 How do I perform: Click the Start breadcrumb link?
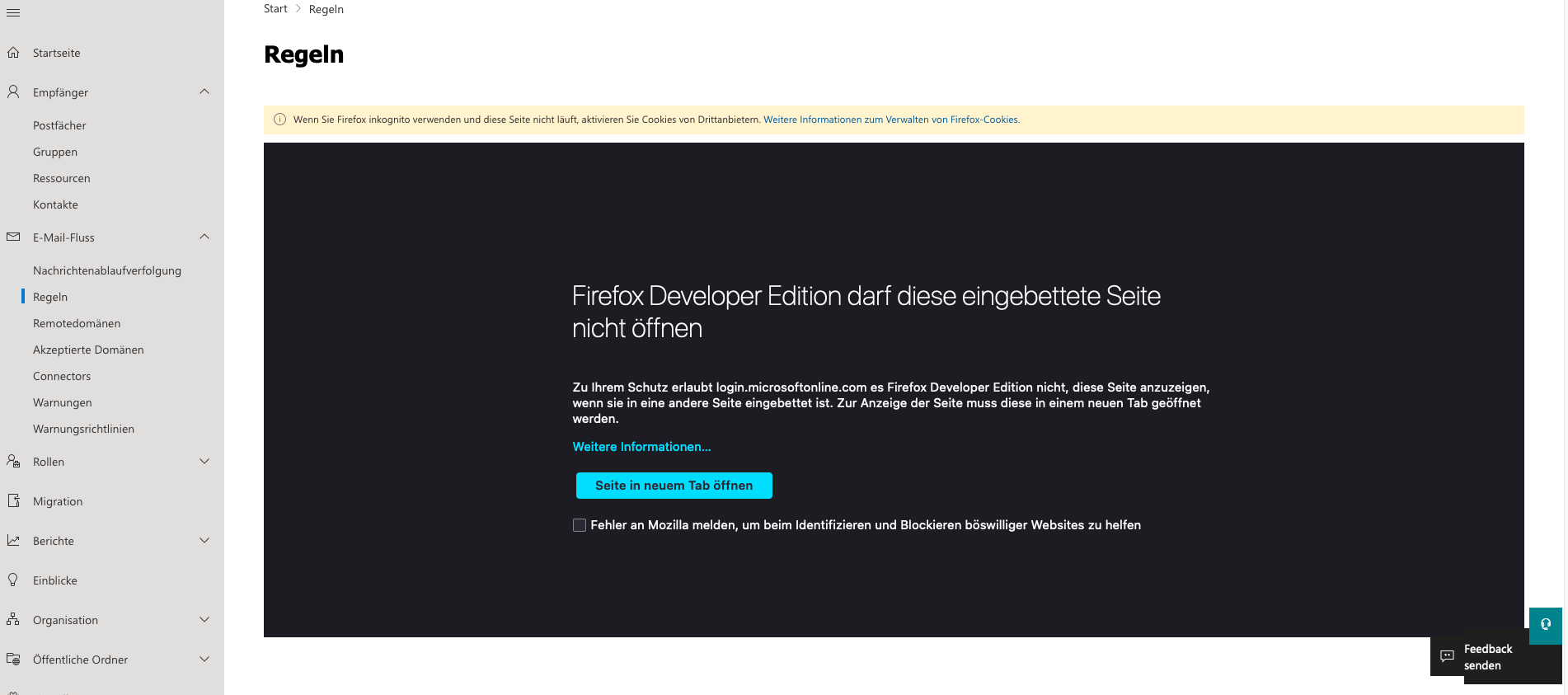[275, 9]
